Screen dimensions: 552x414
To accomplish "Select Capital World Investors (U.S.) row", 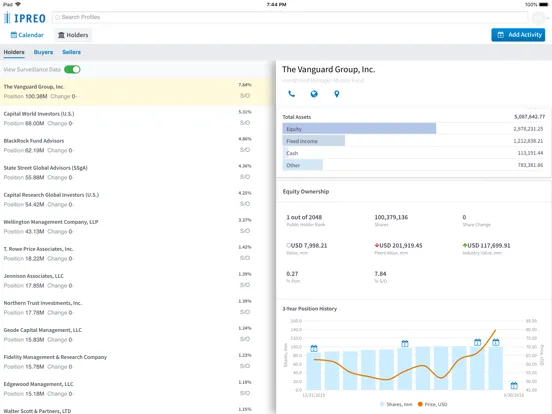I will [x=137, y=119].
